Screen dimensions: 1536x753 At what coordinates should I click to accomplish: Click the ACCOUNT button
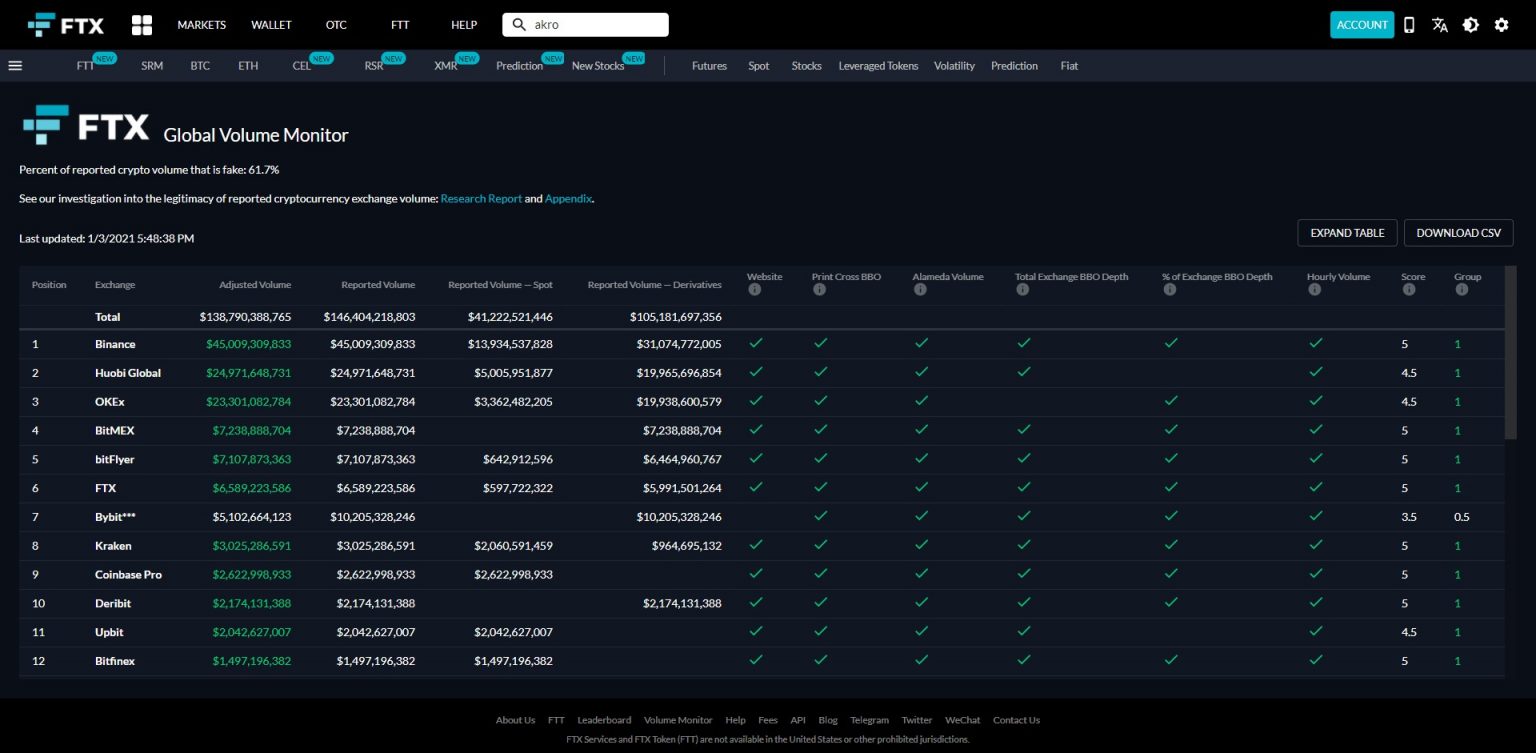(x=1362, y=25)
